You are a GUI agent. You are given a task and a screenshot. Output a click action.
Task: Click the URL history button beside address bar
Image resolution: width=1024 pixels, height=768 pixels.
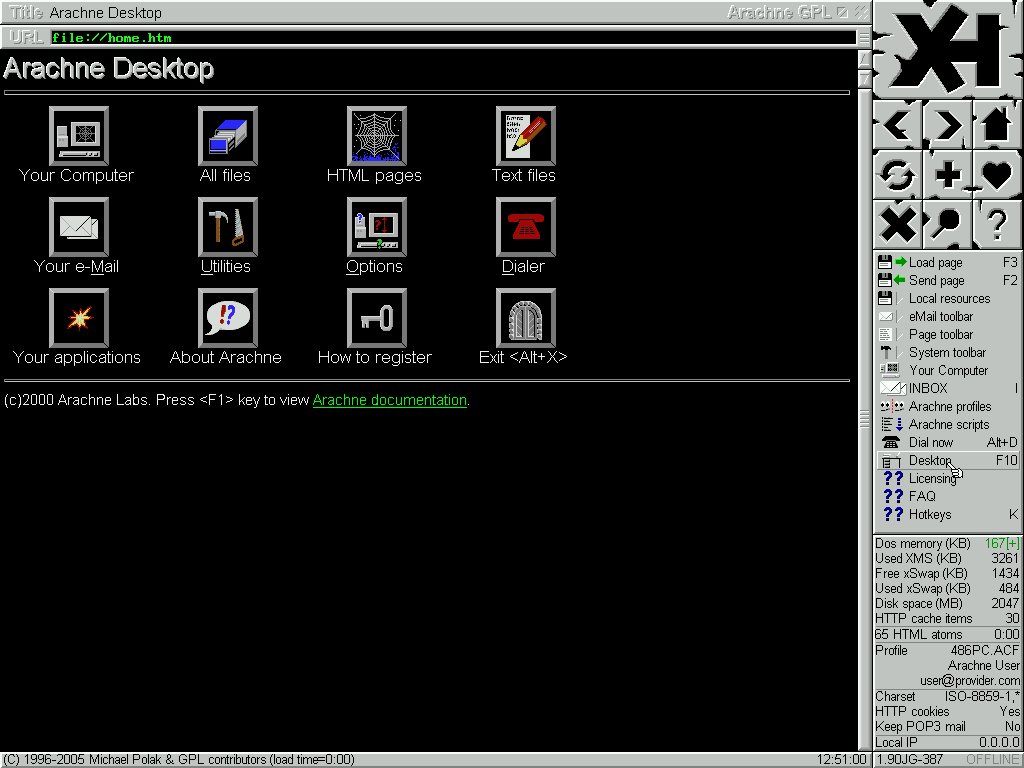point(863,37)
